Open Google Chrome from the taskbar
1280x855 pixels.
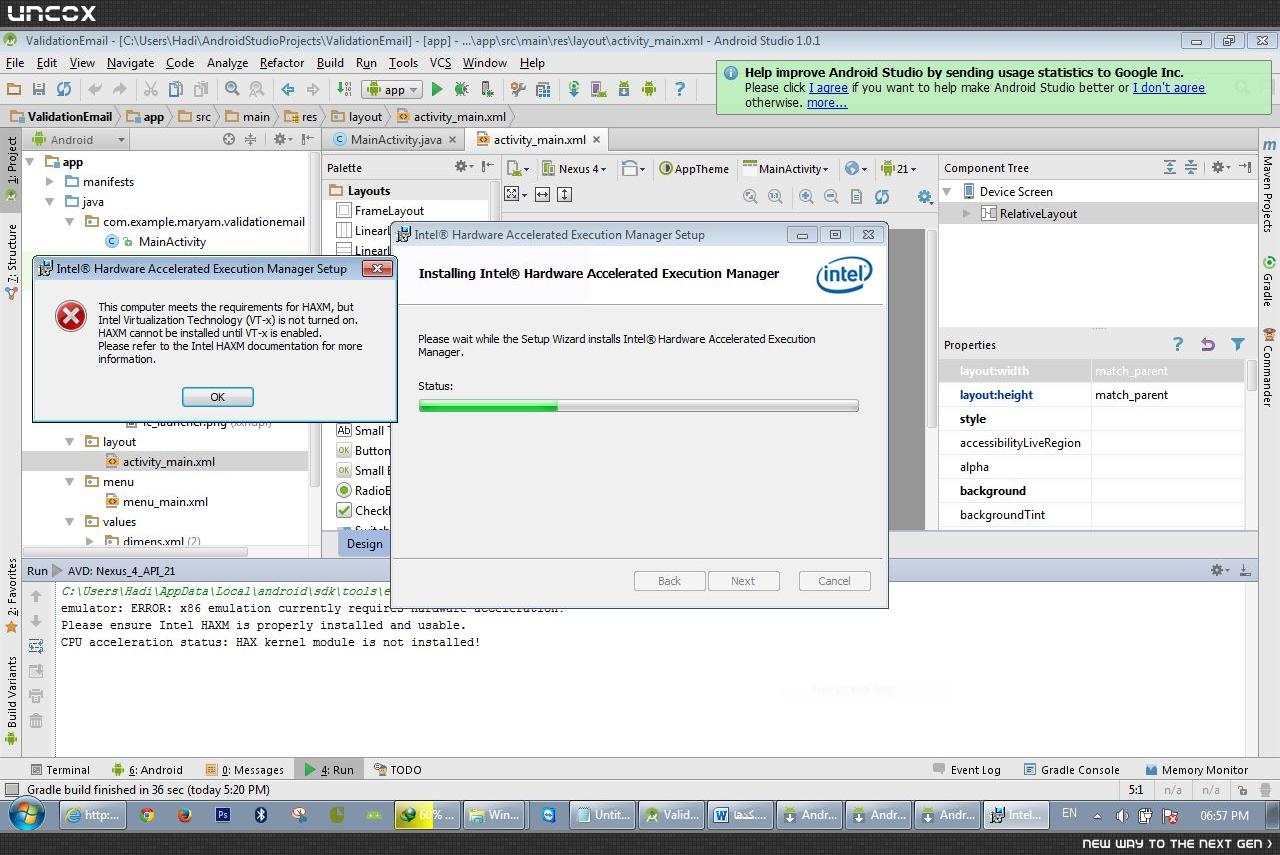(147, 815)
